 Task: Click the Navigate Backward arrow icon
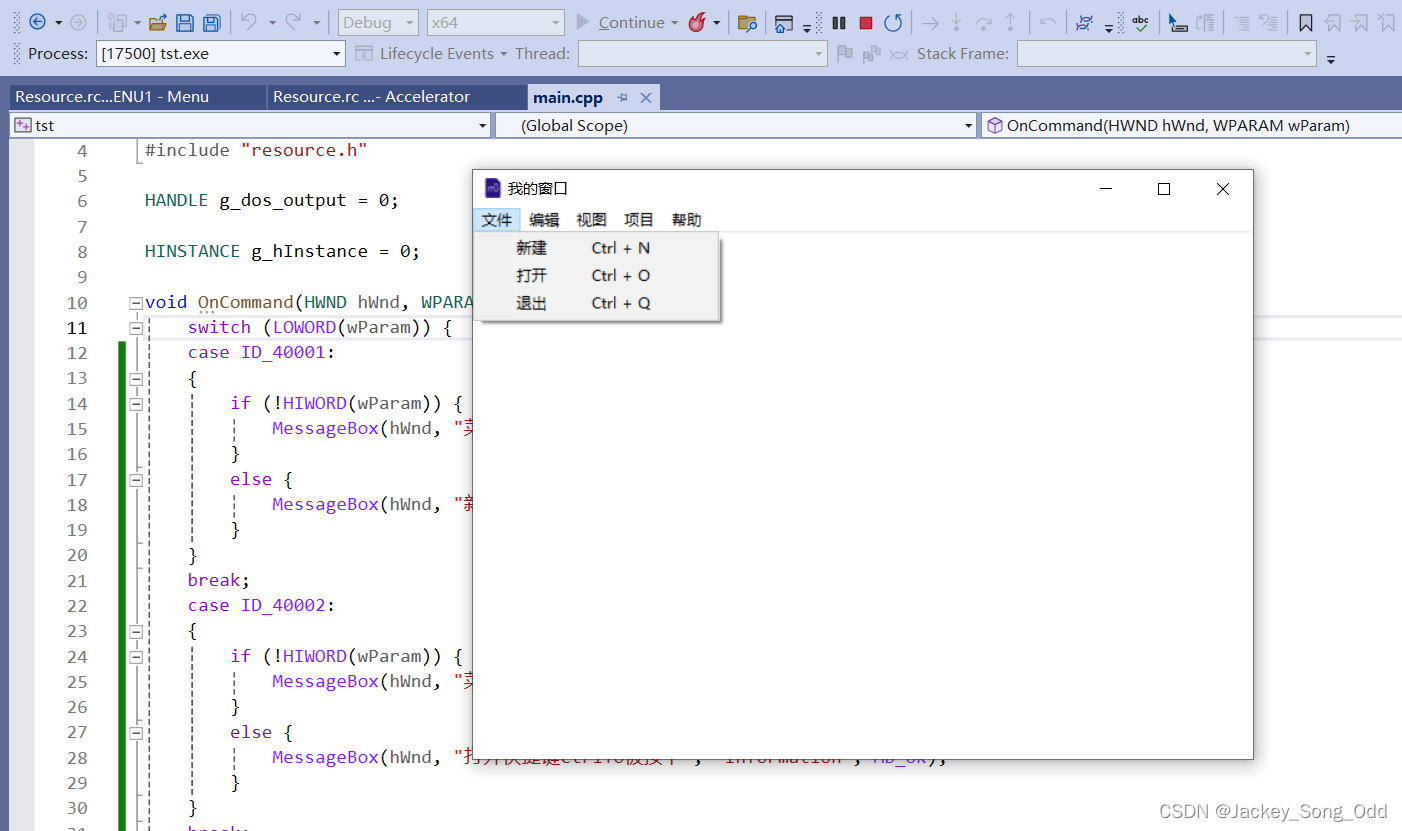coord(37,22)
